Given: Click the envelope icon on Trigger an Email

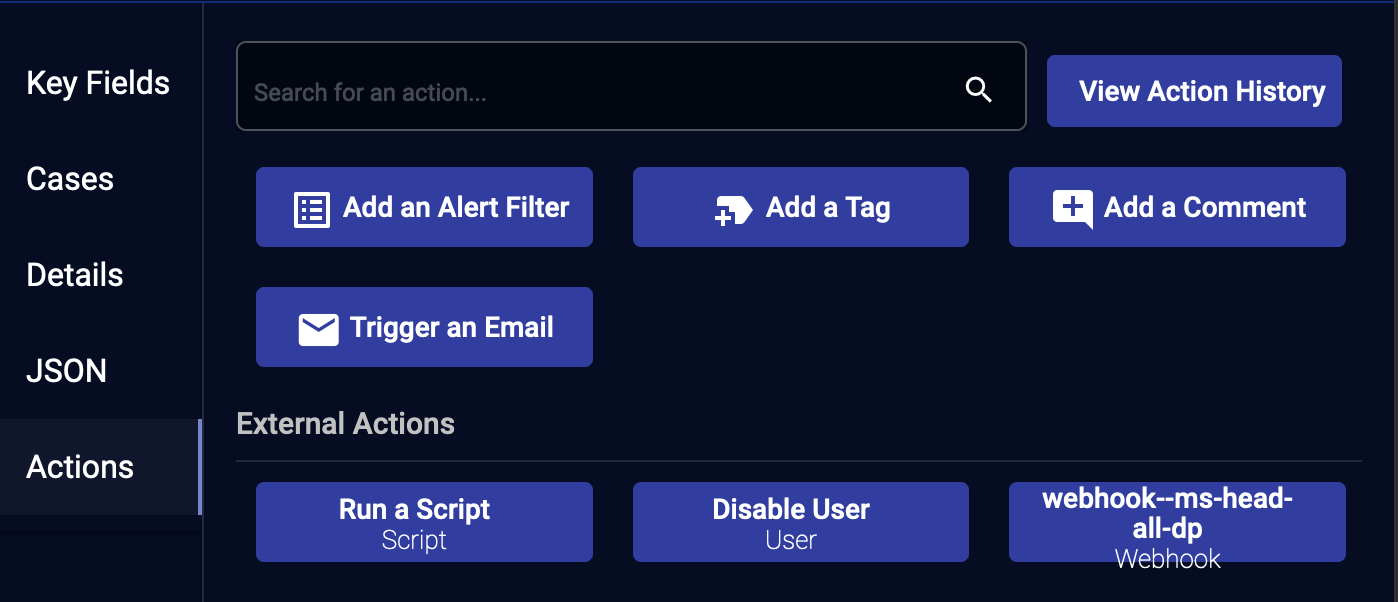Looking at the screenshot, I should click(318, 329).
